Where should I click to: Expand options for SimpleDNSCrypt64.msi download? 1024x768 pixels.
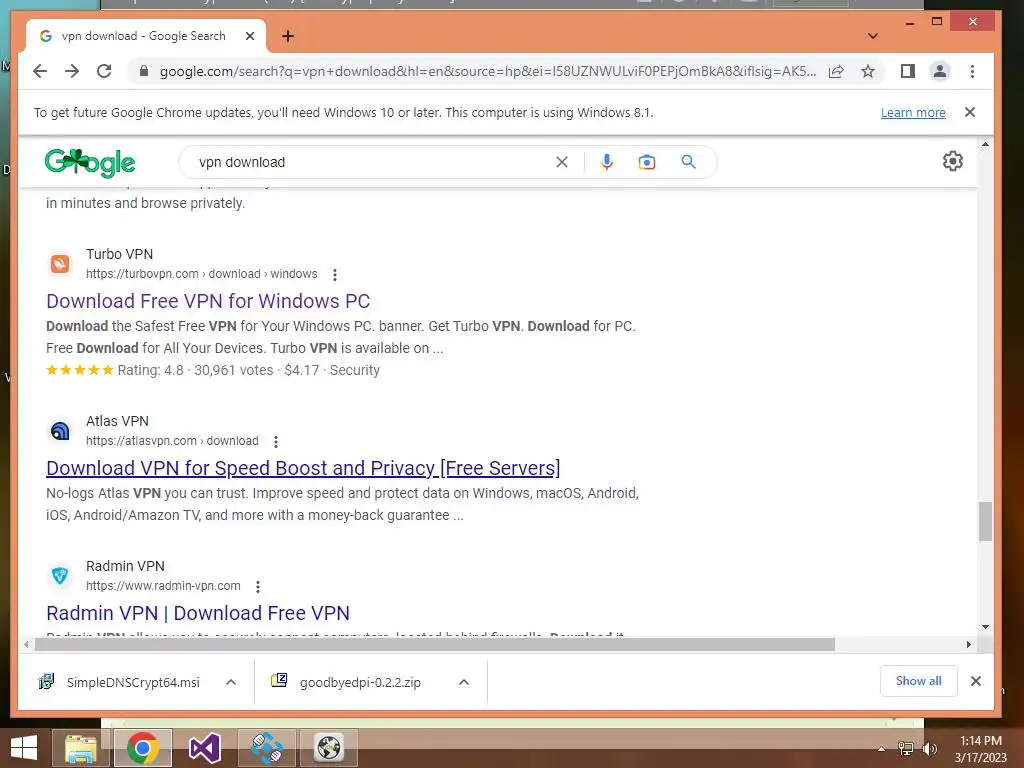[x=231, y=682]
